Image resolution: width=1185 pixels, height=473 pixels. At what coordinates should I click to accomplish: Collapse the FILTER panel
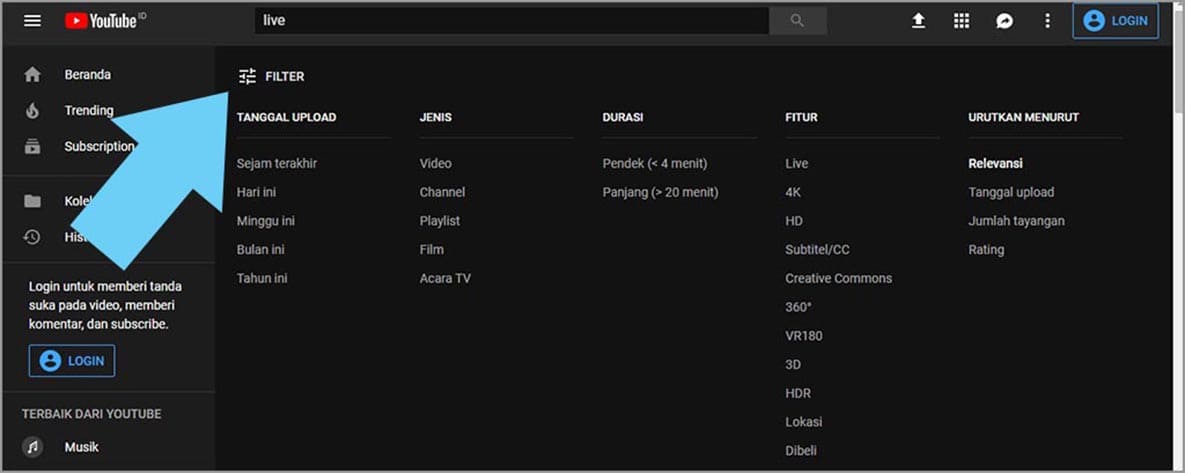coord(271,77)
